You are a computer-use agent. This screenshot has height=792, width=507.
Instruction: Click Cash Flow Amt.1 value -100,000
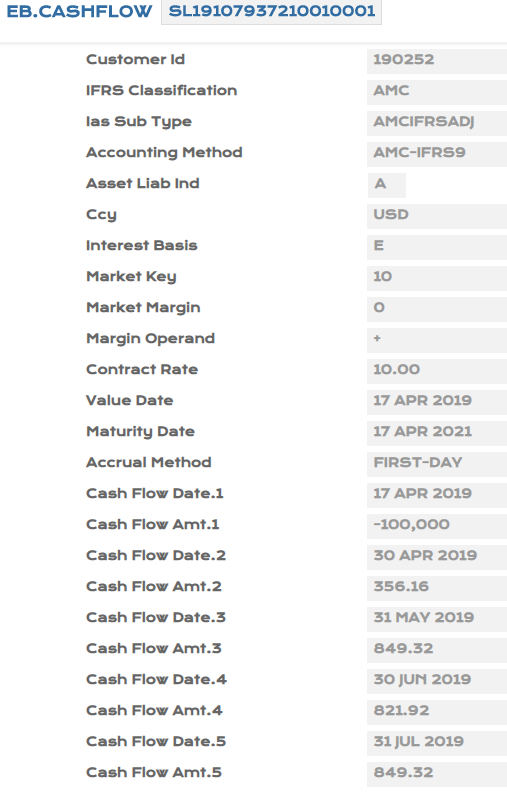pyautogui.click(x=437, y=524)
